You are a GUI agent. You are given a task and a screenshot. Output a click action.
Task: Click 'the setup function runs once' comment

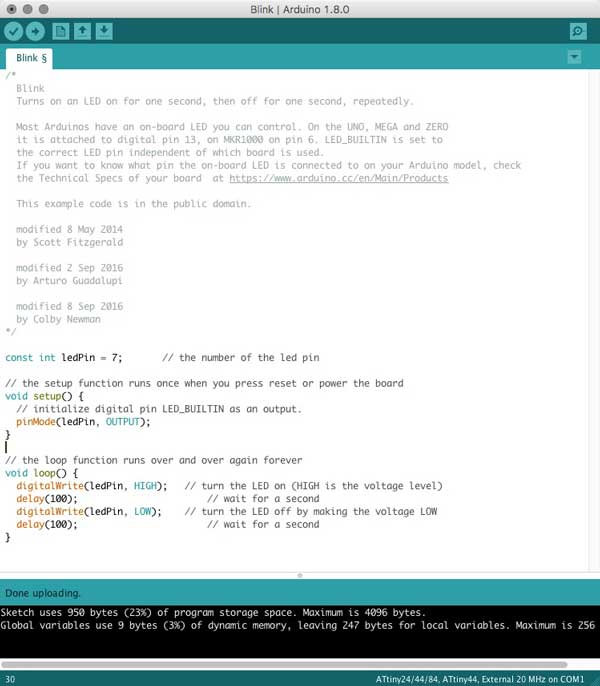point(204,383)
